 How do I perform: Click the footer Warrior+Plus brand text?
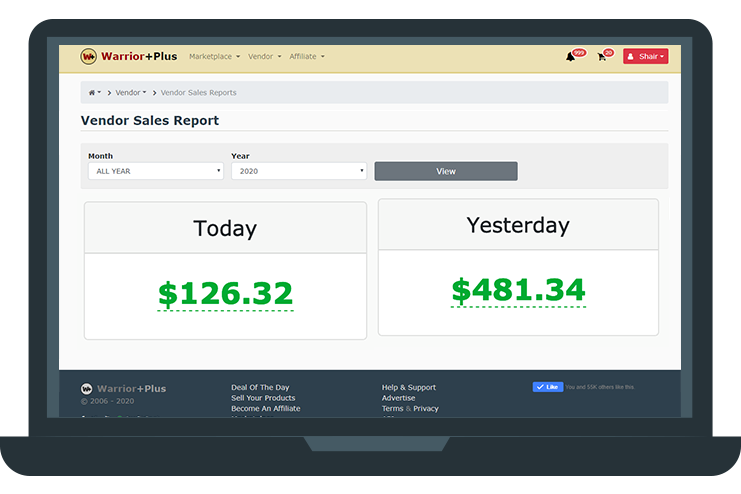click(131, 389)
